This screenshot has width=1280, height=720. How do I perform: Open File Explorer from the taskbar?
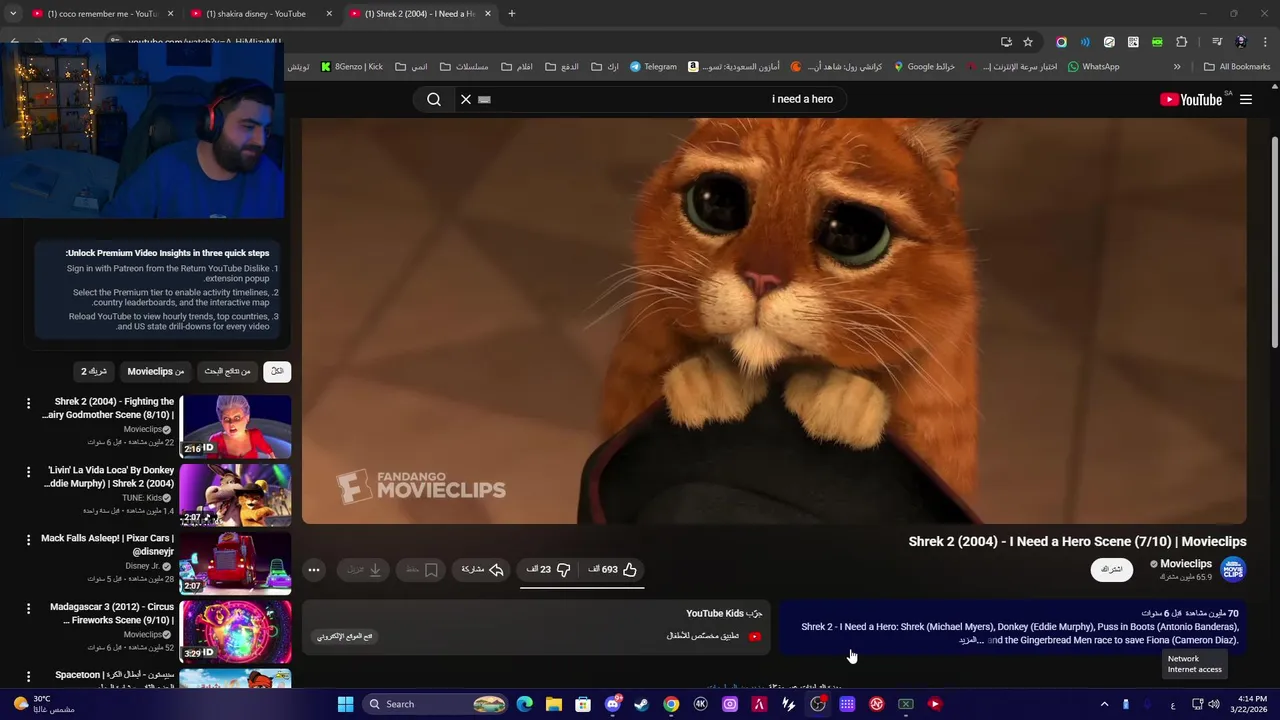(554, 704)
